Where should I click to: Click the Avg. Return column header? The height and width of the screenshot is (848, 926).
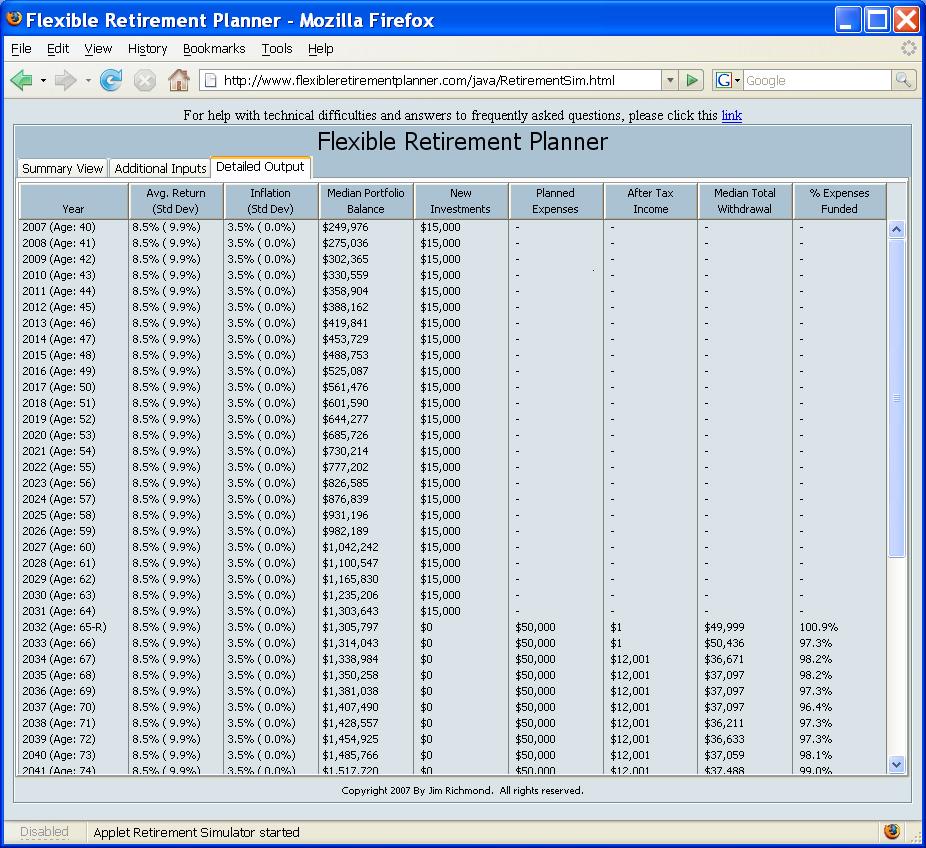[x=176, y=201]
